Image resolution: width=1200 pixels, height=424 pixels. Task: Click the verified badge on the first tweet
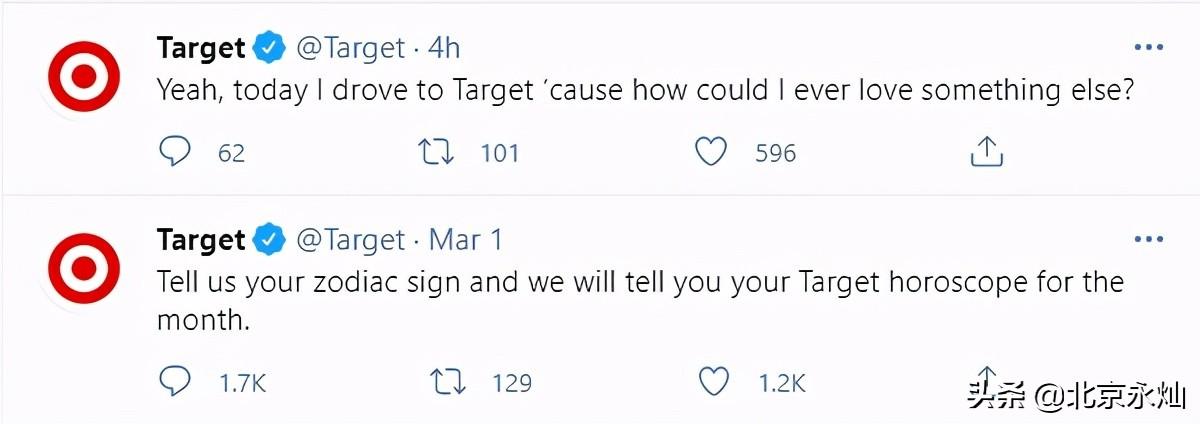point(268,47)
